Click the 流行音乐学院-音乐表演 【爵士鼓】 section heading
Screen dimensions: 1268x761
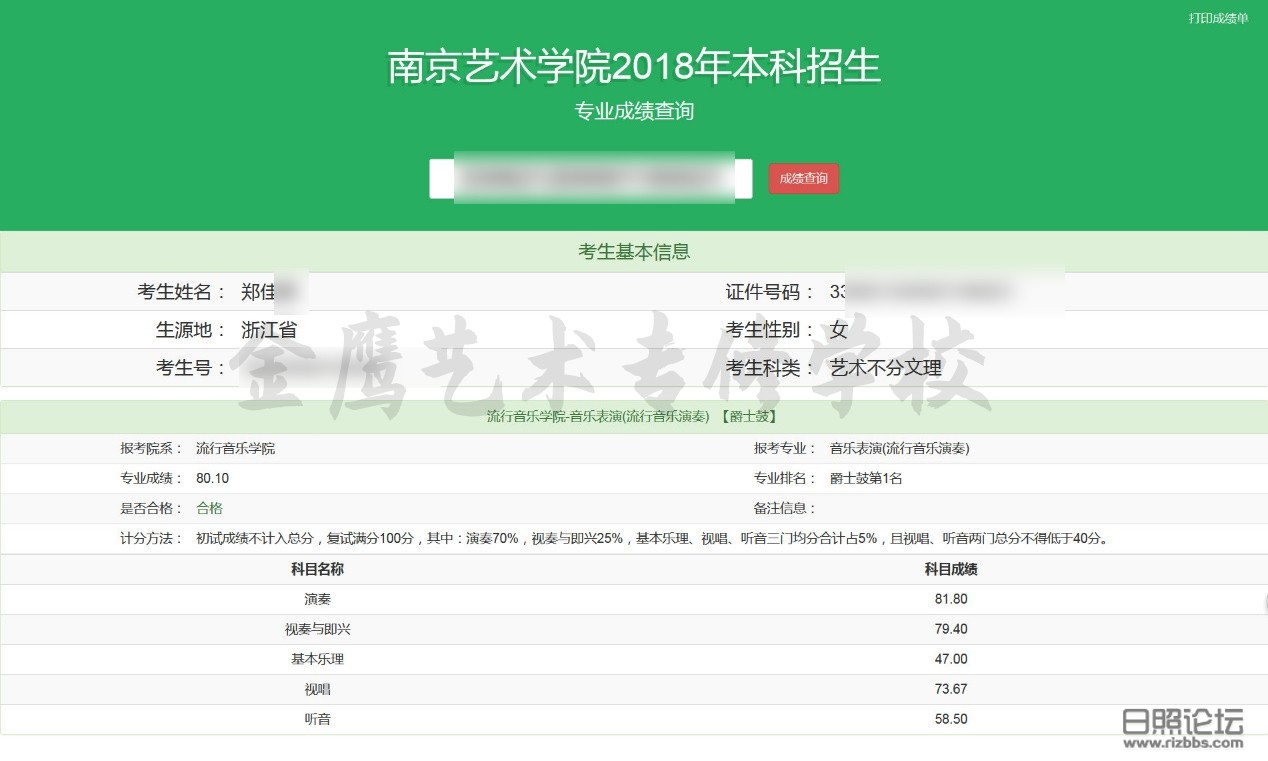[x=632, y=417]
